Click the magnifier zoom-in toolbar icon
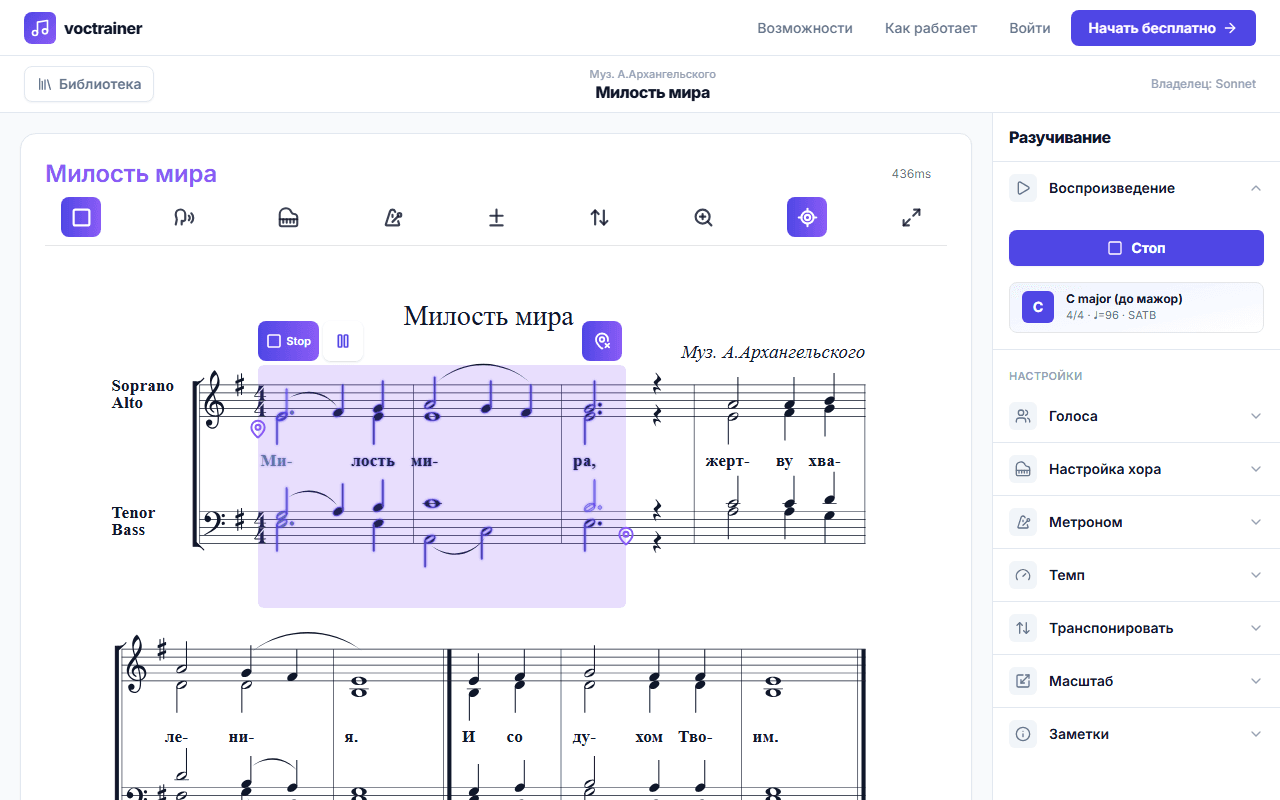Image resolution: width=1280 pixels, height=800 pixels. 703,217
